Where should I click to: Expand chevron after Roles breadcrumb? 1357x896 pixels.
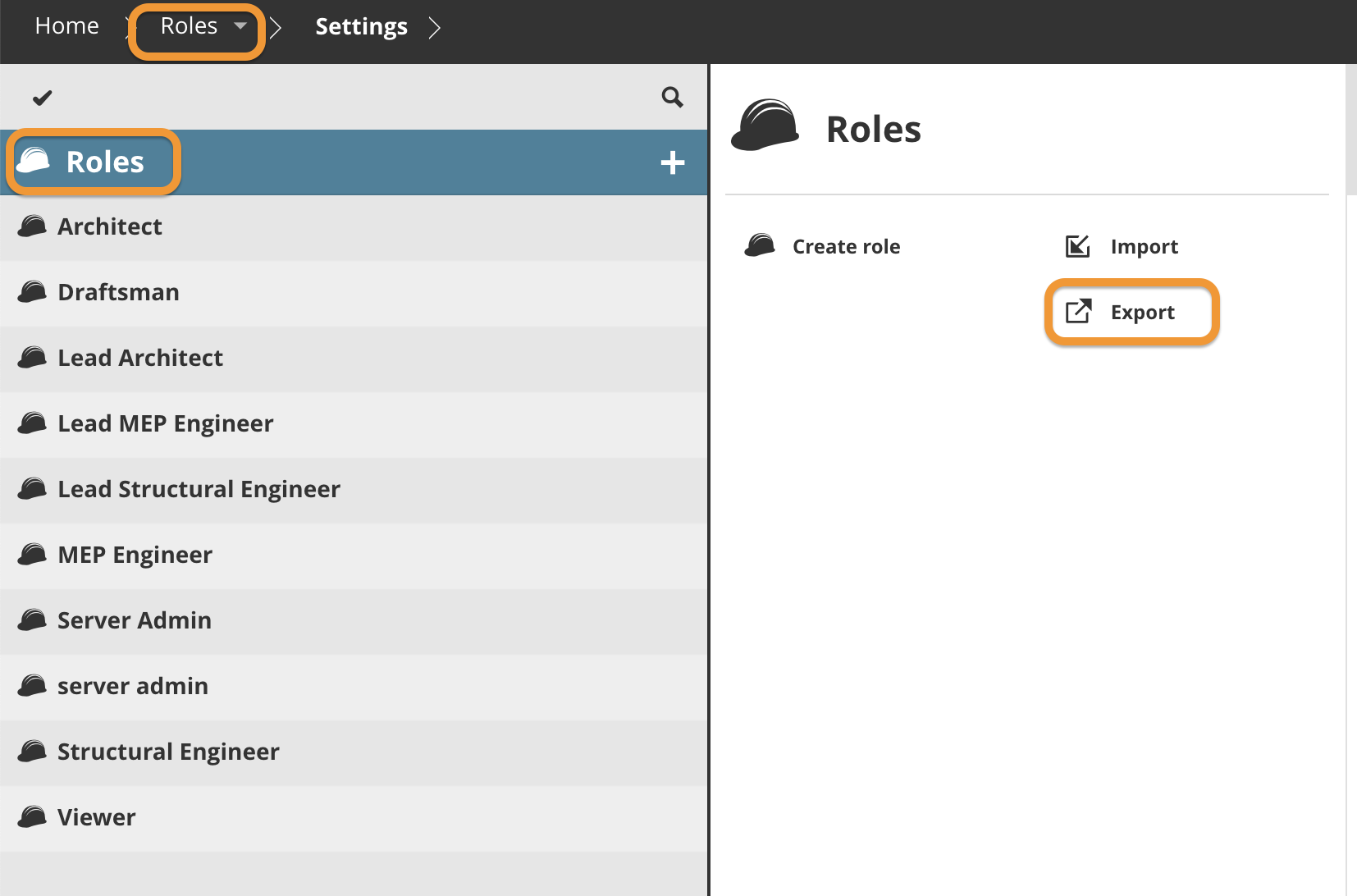pos(276,28)
